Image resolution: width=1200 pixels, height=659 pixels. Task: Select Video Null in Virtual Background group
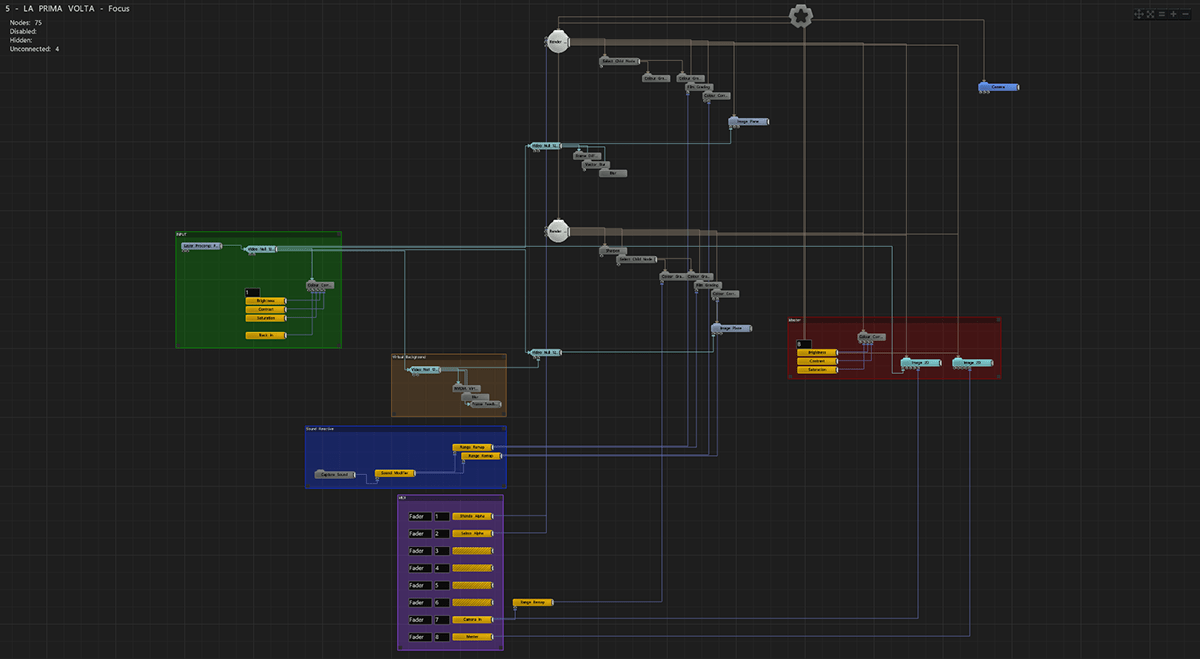pos(425,370)
